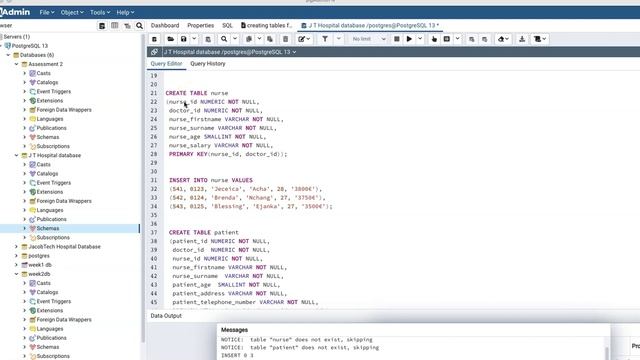This screenshot has height=360, width=640.
Task: Download query results as CSV
Action: [x=522, y=39]
